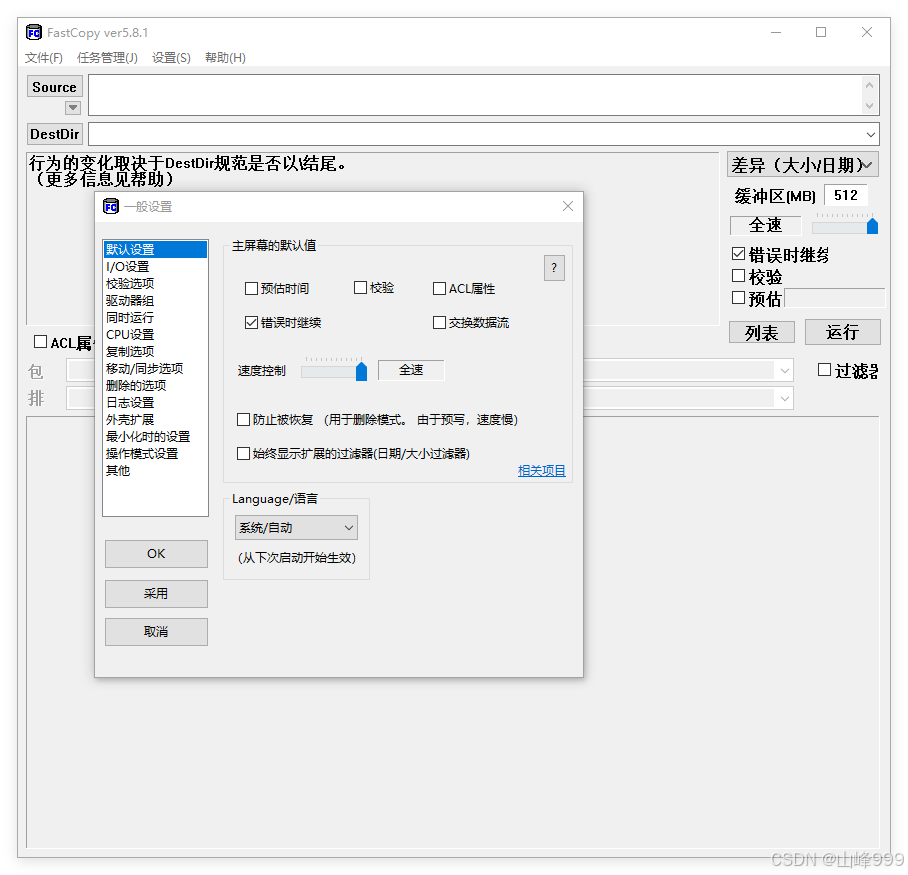Click the 速度控制 slider thumb in dialog
Image resolution: width=908 pixels, height=875 pixels.
(361, 371)
